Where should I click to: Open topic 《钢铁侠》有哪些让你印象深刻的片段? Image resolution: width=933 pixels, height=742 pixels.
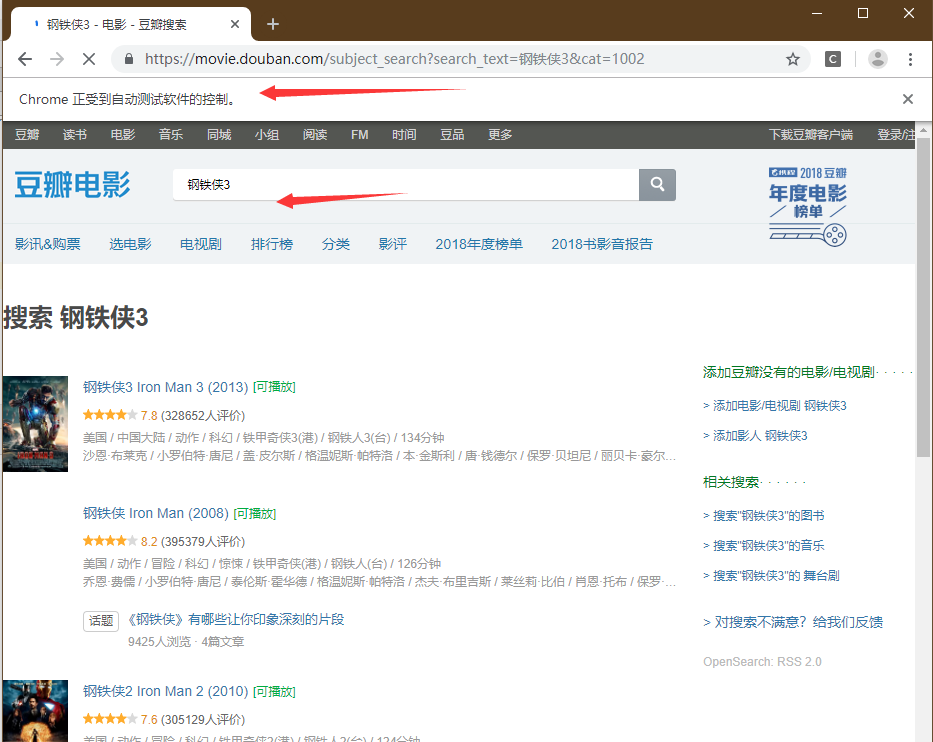pos(236,619)
